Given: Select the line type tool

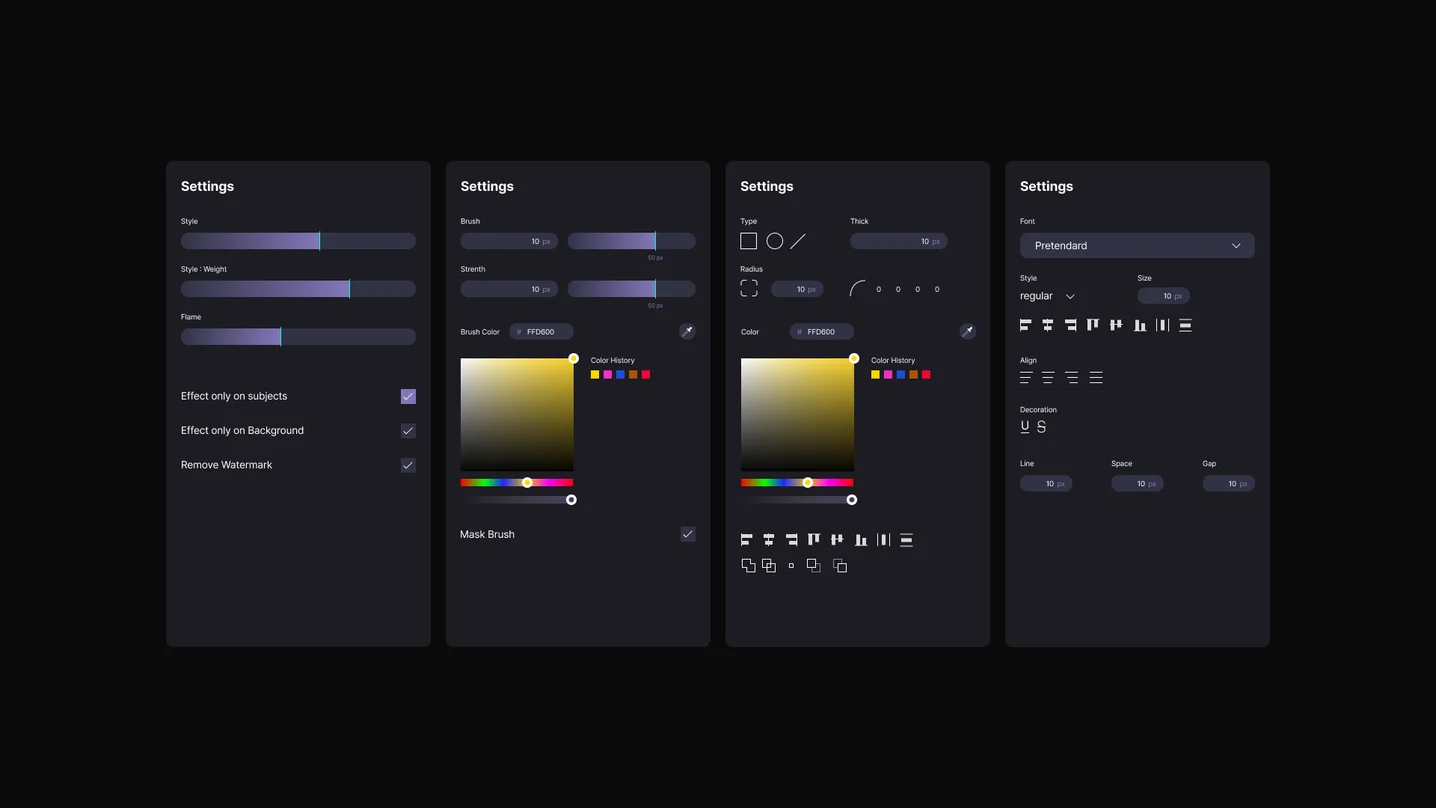Looking at the screenshot, I should (799, 240).
